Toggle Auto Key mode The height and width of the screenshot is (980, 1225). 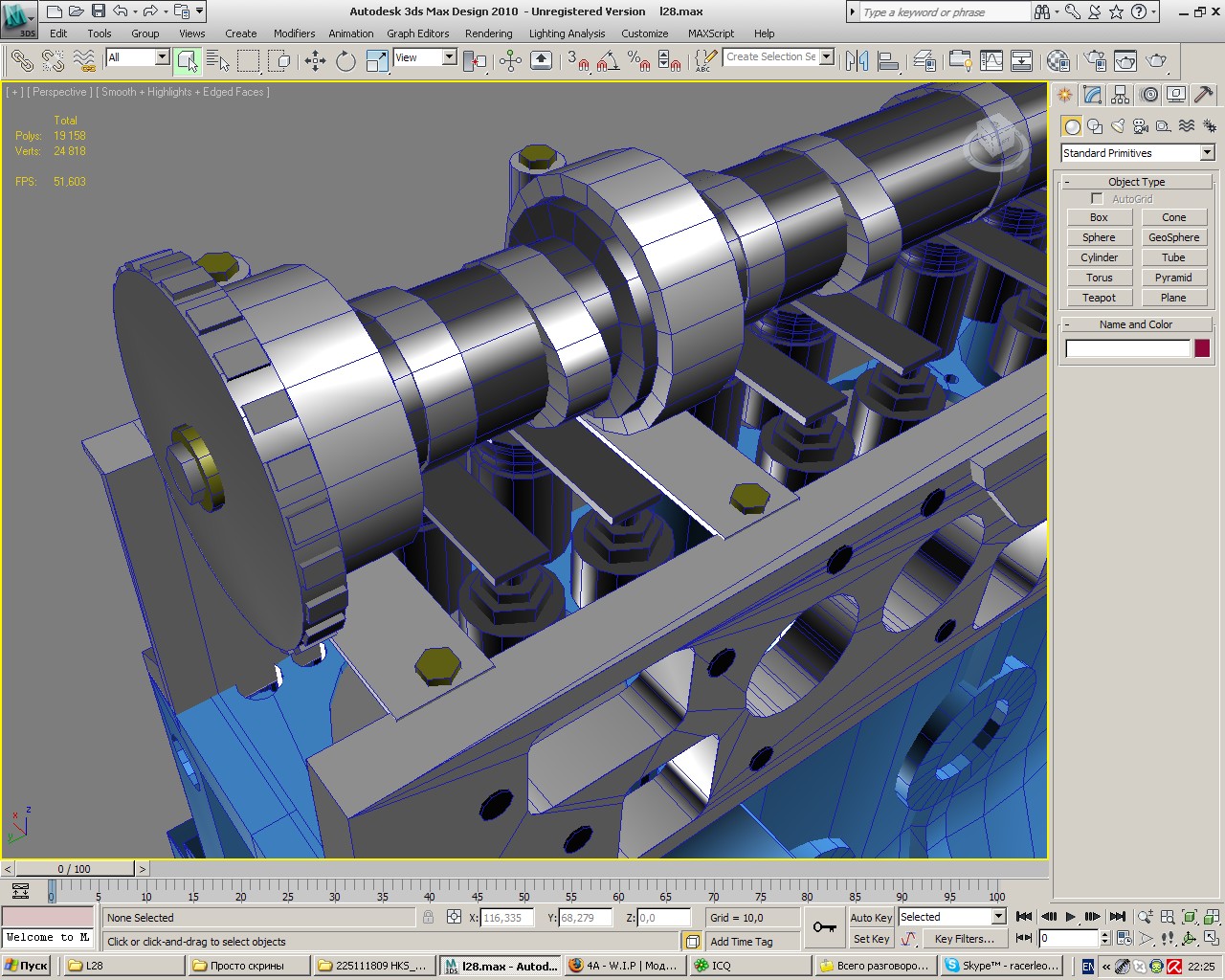click(871, 917)
